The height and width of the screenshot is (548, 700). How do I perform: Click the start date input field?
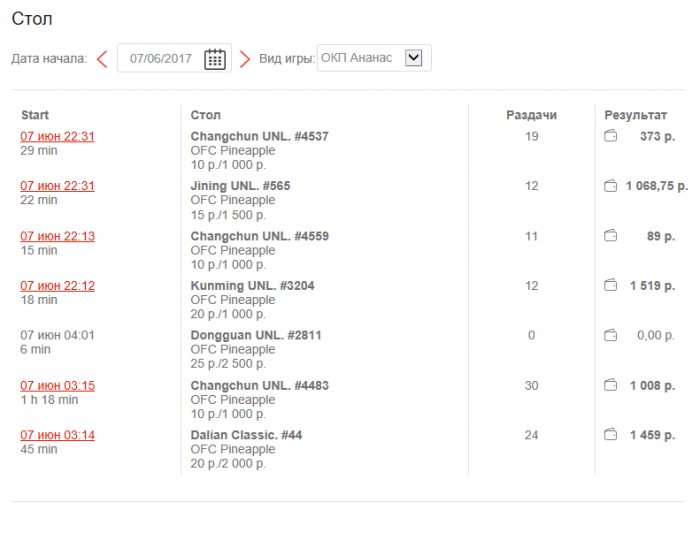[161, 59]
